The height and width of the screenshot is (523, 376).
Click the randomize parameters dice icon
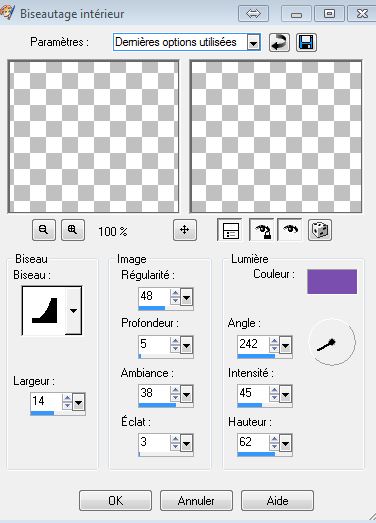click(320, 230)
